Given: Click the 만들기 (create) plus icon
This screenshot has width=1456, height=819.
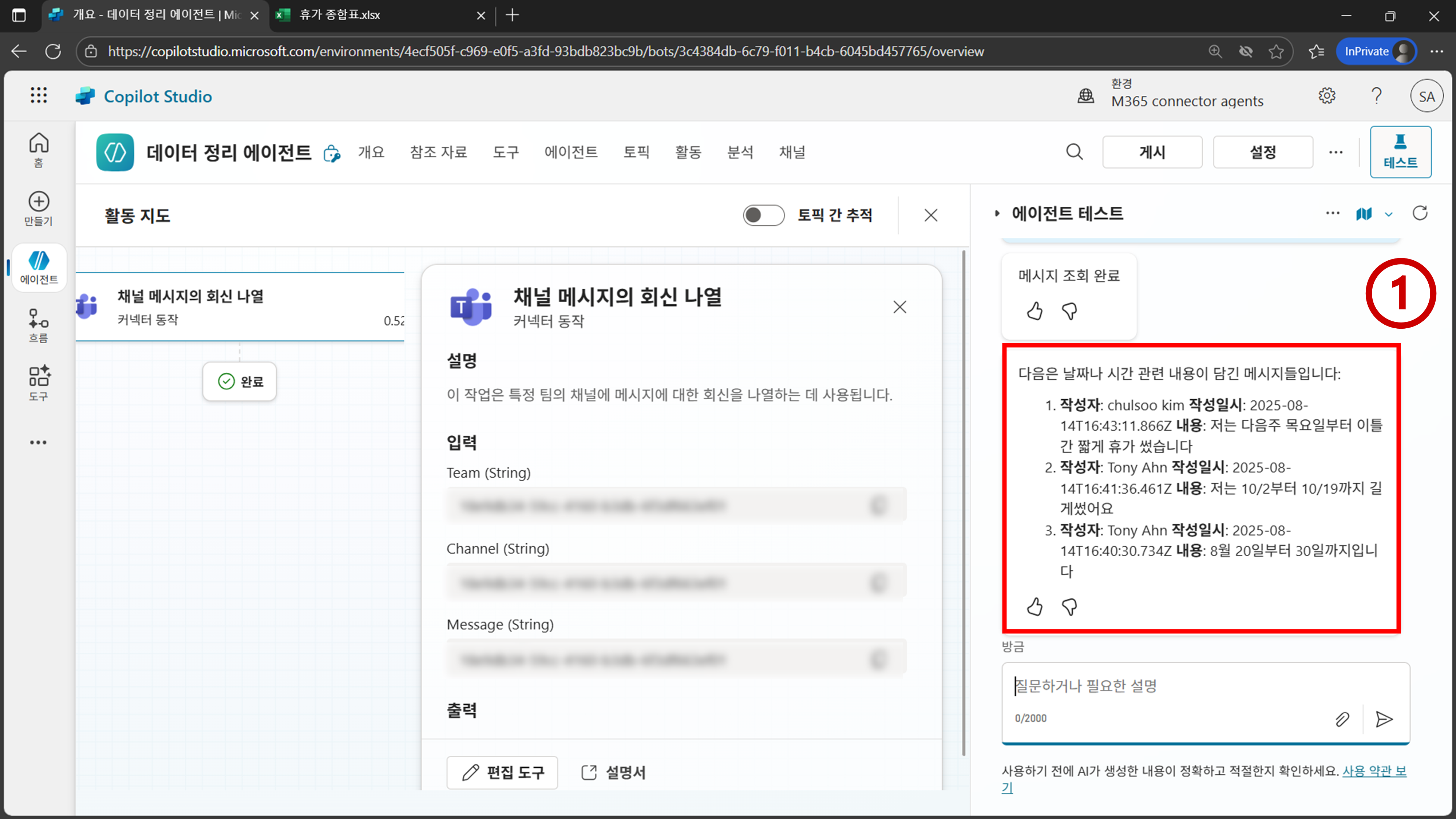Looking at the screenshot, I should click(x=39, y=202).
